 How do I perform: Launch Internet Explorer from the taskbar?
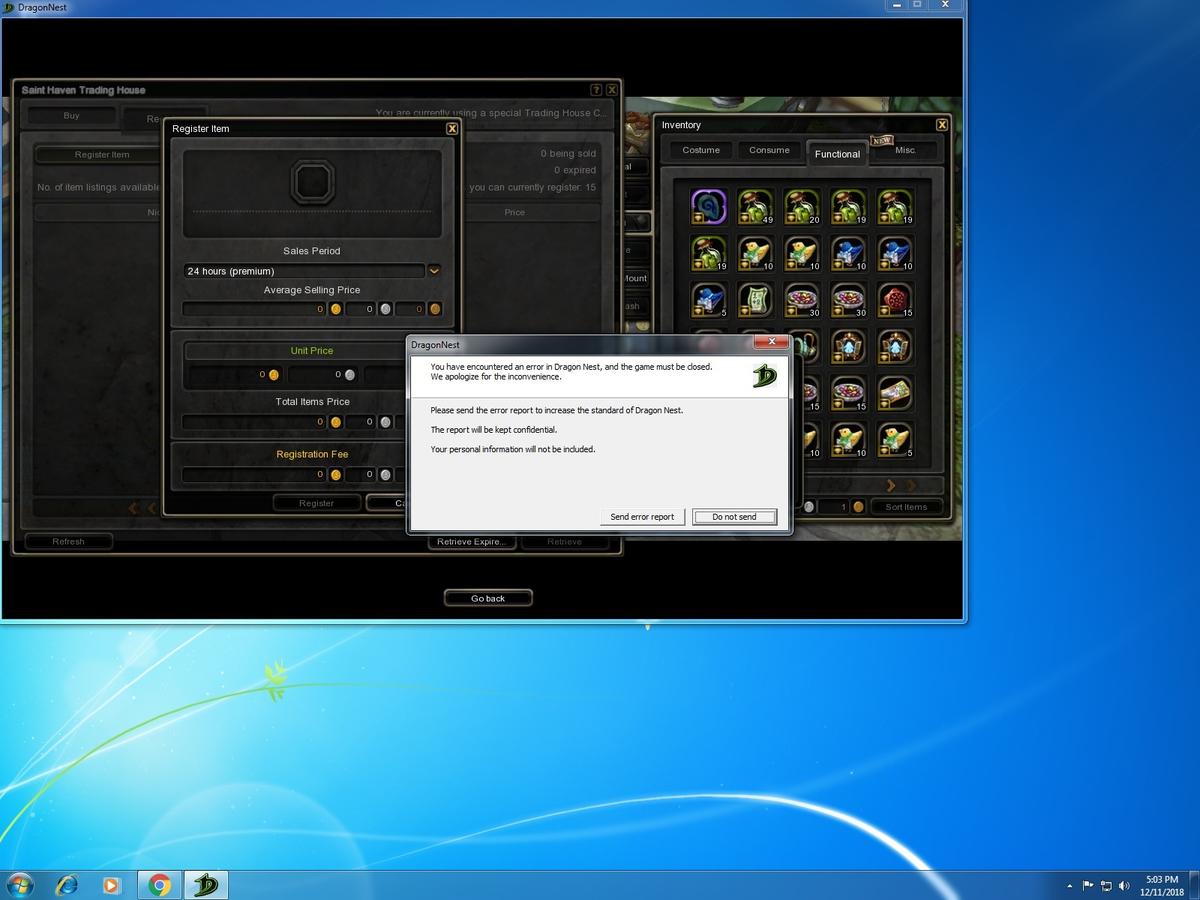tap(67, 885)
